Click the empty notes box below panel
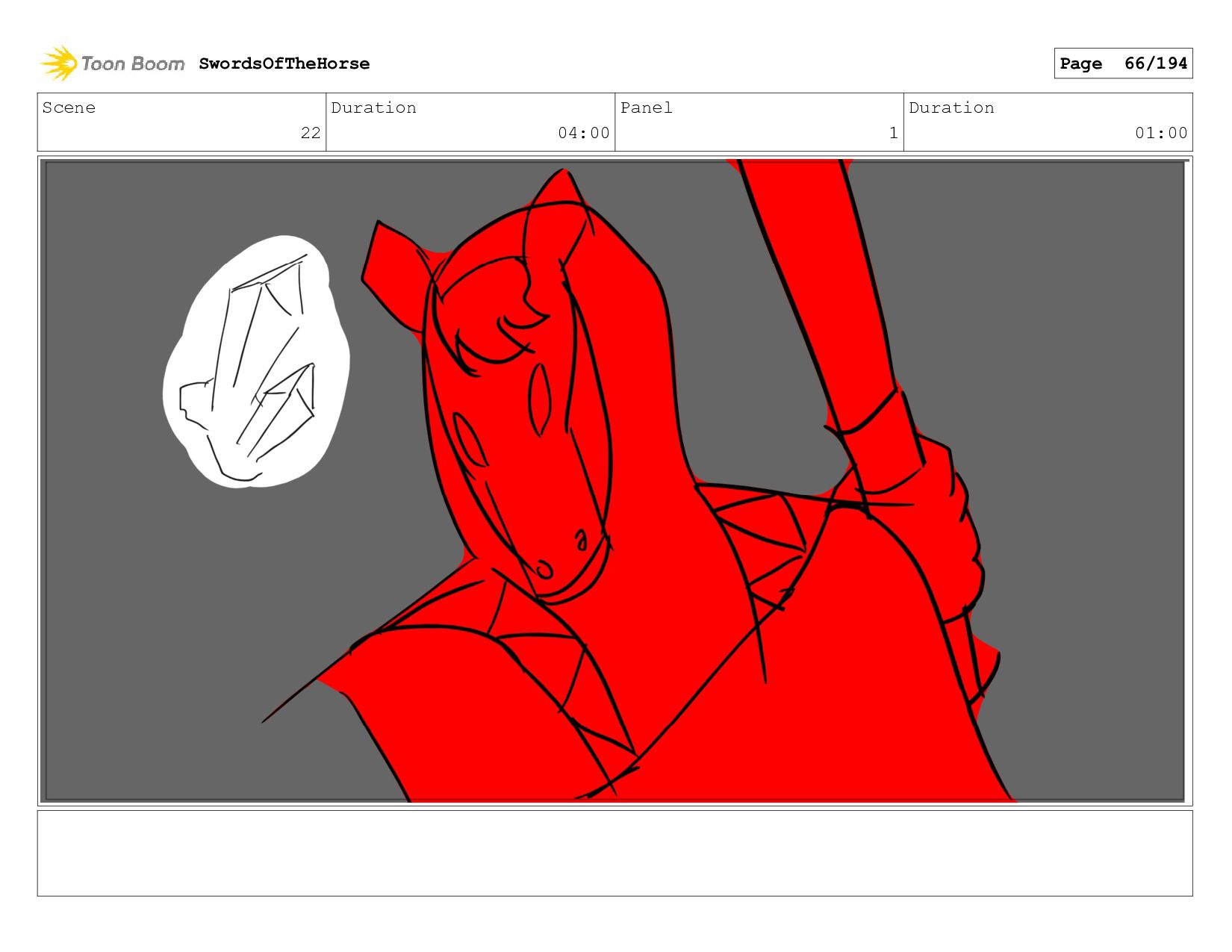 (x=615, y=853)
